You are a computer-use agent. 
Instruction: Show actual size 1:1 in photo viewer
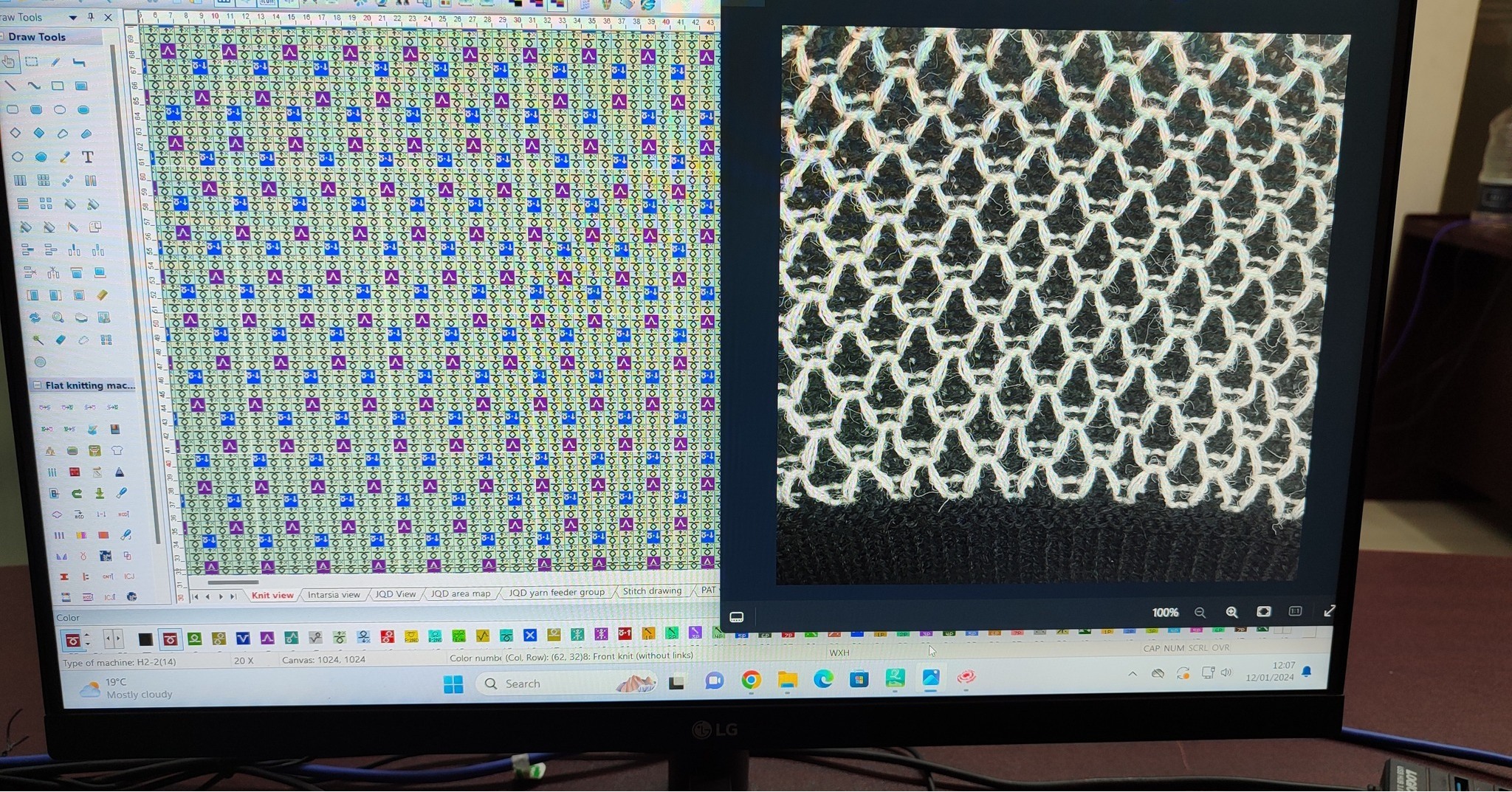coord(1295,611)
